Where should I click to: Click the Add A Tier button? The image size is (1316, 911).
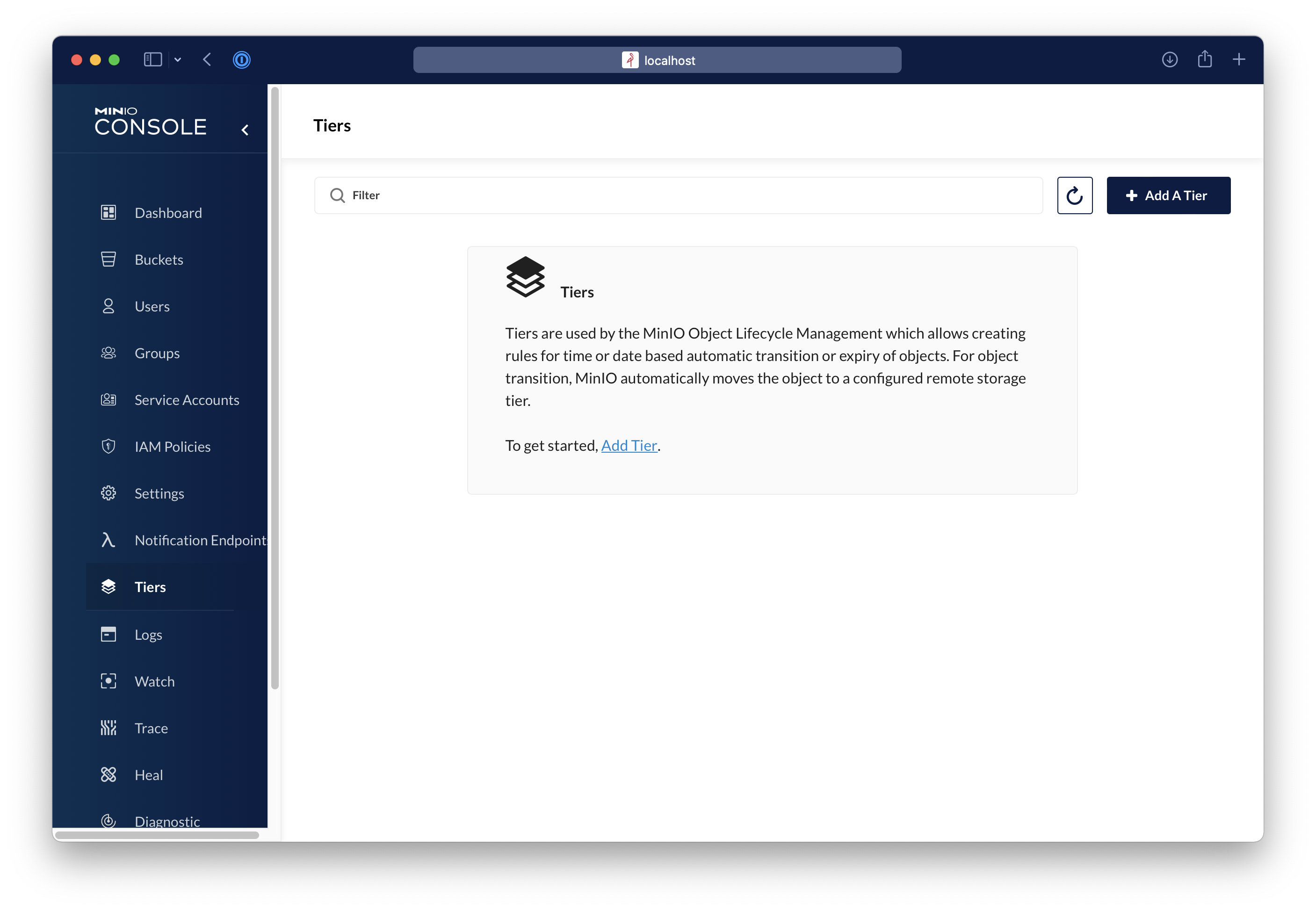click(1168, 196)
